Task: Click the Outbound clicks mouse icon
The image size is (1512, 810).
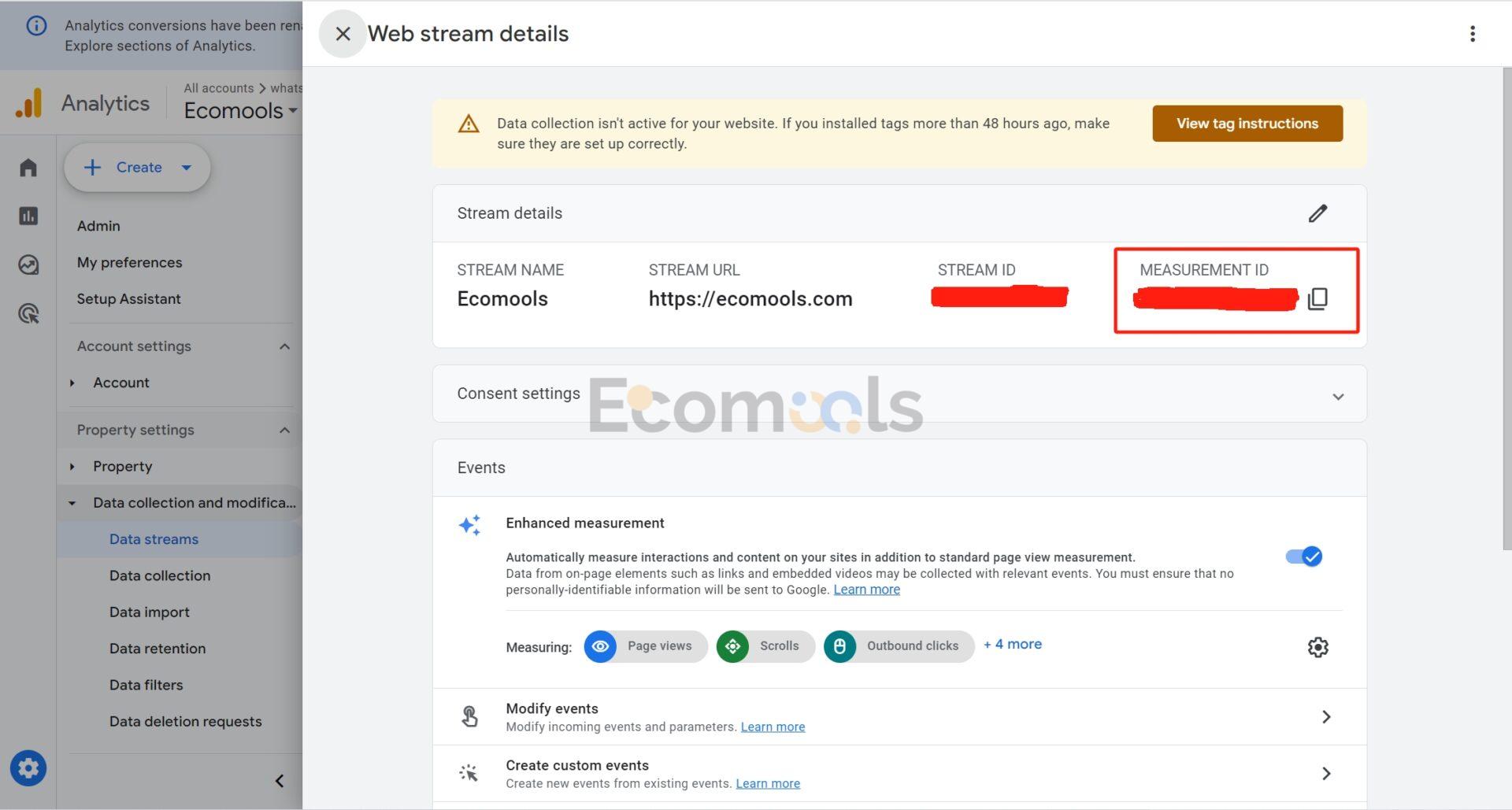Action: pos(839,646)
